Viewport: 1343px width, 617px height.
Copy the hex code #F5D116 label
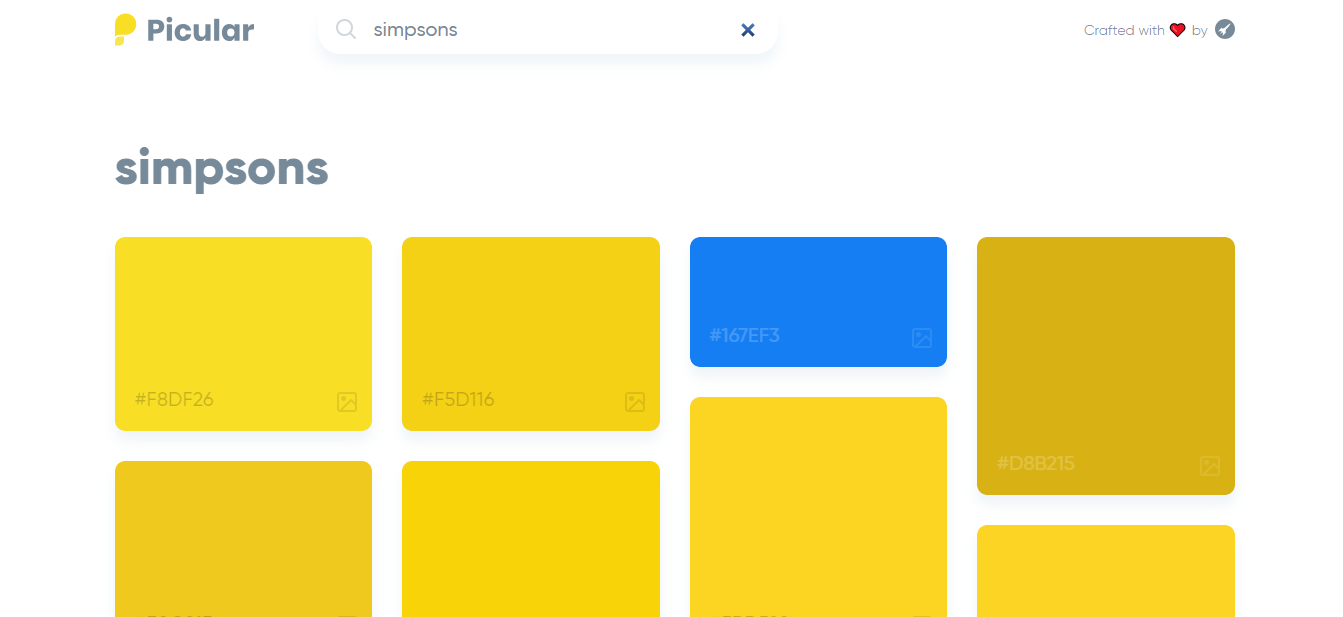(x=458, y=400)
